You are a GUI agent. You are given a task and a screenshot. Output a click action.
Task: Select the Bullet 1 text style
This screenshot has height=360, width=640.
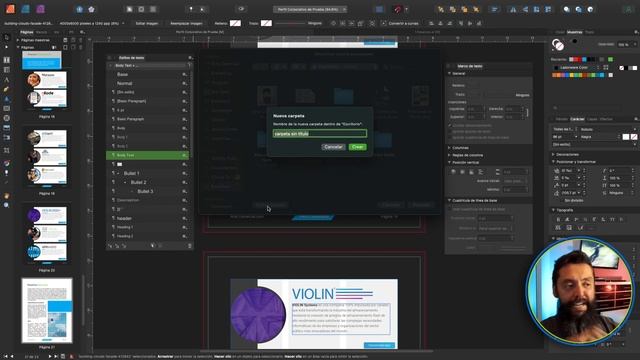(x=148, y=173)
